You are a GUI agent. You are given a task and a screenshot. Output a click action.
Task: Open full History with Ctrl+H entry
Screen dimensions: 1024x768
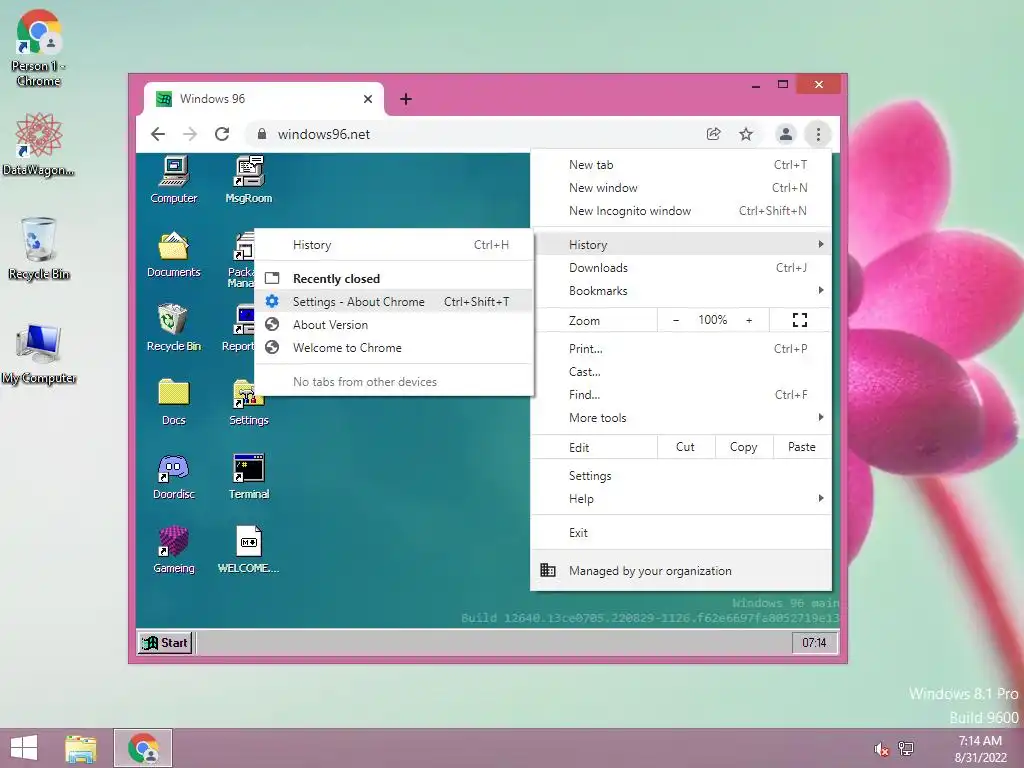pos(394,245)
